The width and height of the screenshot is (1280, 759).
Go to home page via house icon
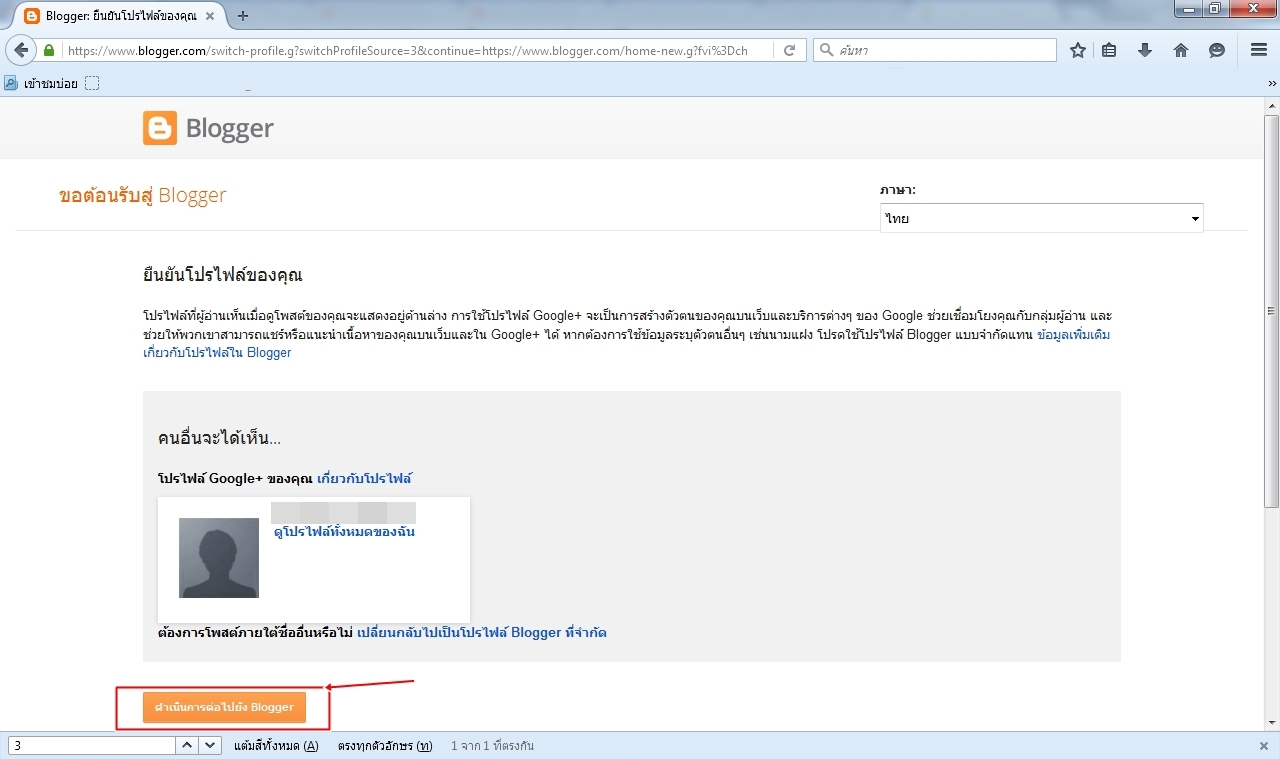pyautogui.click(x=1181, y=50)
